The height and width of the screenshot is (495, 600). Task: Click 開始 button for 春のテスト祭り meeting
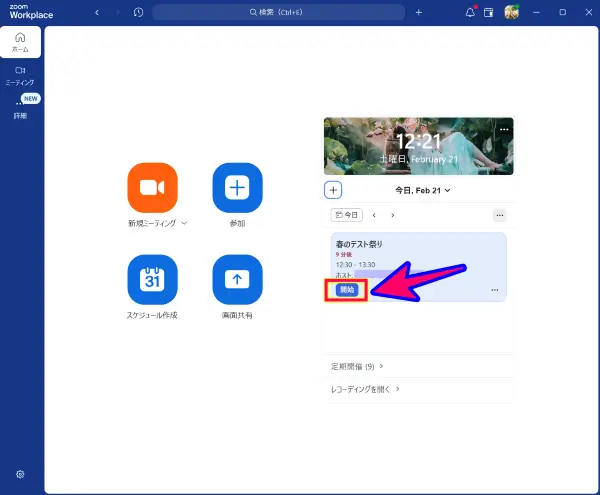tap(347, 290)
